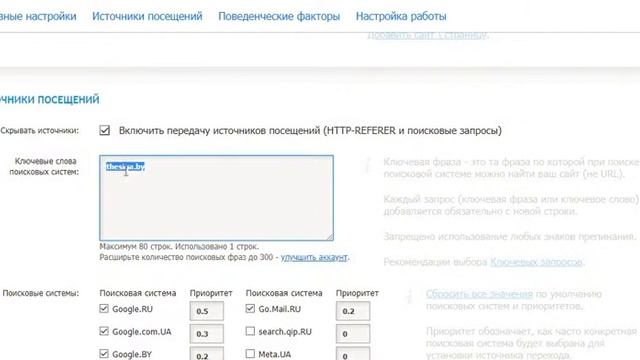Edit Google.RU priority field 0.5
The image size is (640, 360).
(x=207, y=311)
